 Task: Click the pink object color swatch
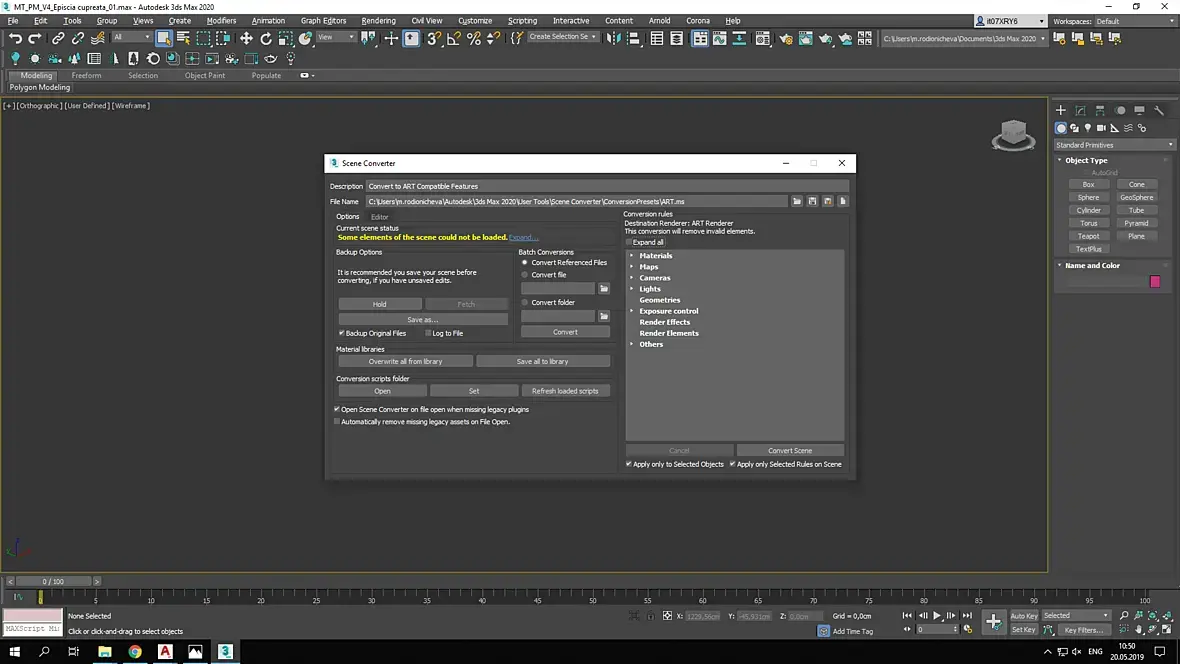1155,282
